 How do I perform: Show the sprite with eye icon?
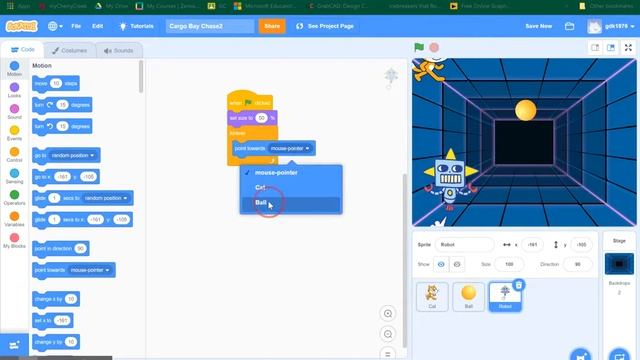441,264
